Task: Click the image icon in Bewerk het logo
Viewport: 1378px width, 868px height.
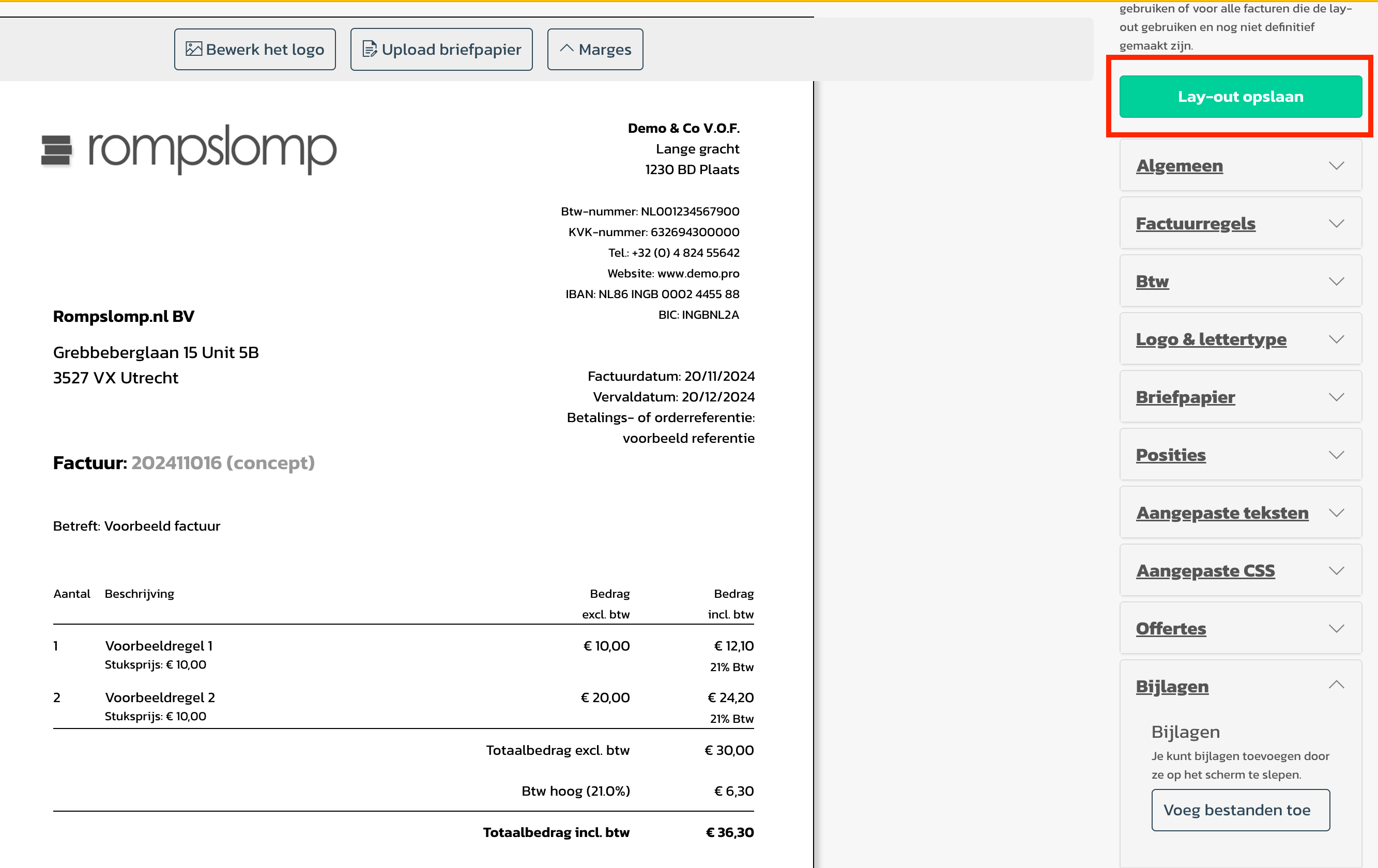Action: 193,49
